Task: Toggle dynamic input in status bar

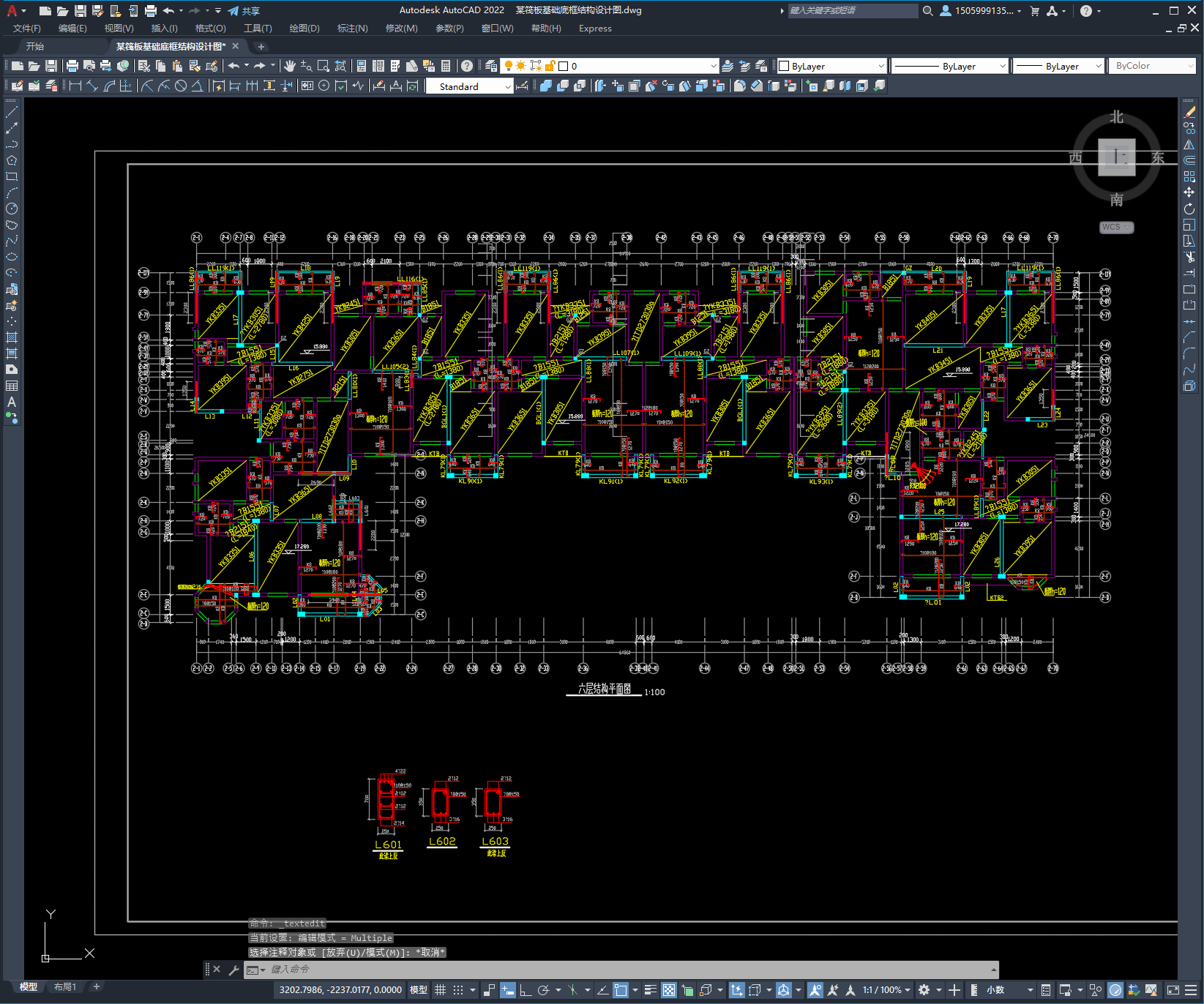Action: pyautogui.click(x=508, y=990)
